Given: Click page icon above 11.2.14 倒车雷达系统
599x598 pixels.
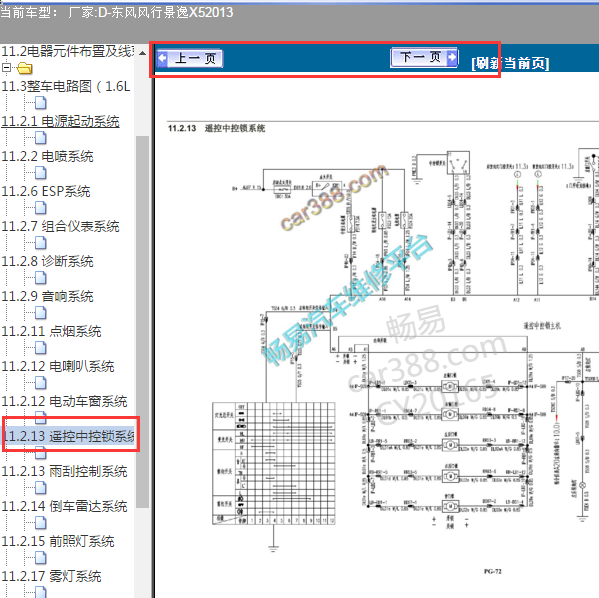Looking at the screenshot, I should pos(40,488).
